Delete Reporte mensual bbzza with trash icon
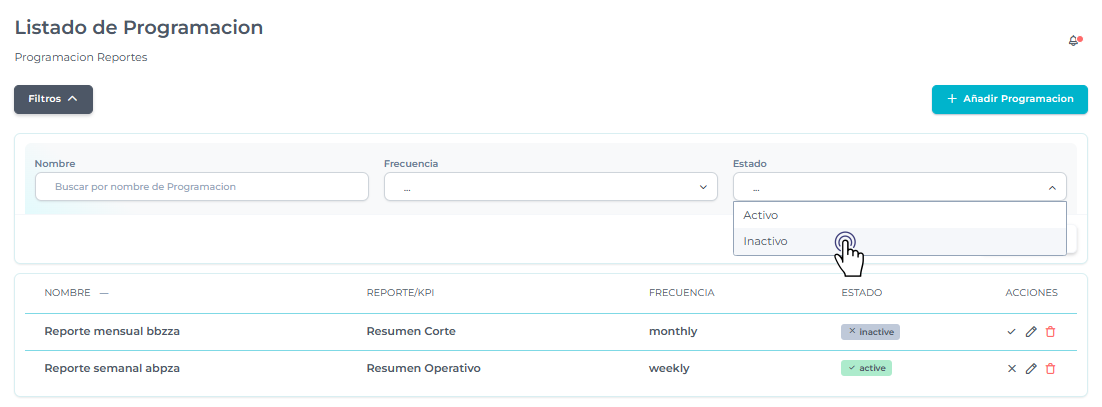The image size is (1102, 407). coord(1050,332)
